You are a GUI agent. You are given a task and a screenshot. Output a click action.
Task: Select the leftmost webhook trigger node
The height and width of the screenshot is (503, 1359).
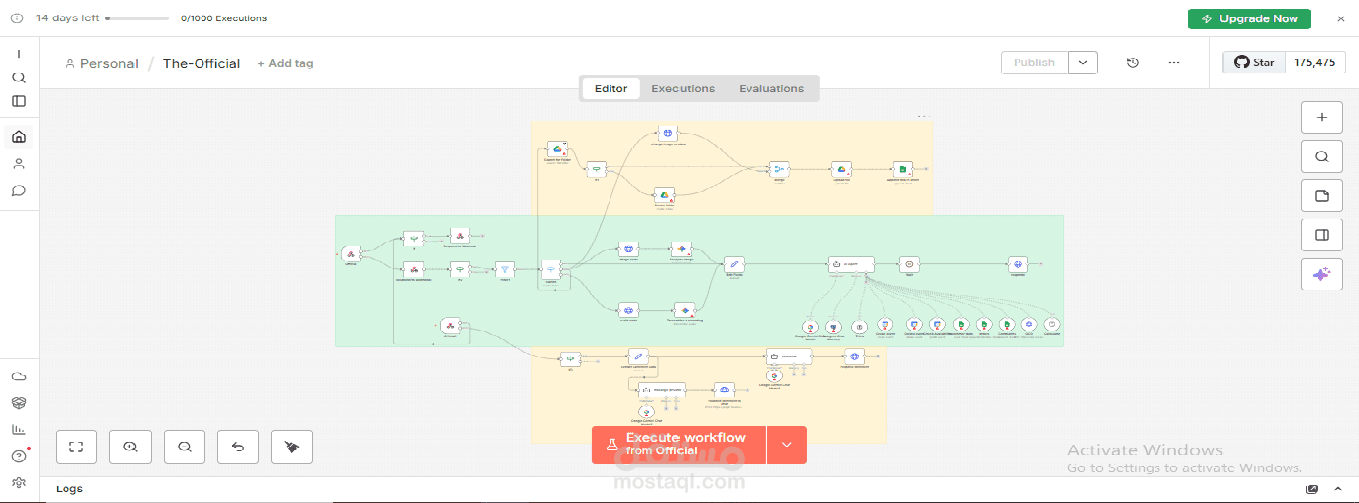350,254
